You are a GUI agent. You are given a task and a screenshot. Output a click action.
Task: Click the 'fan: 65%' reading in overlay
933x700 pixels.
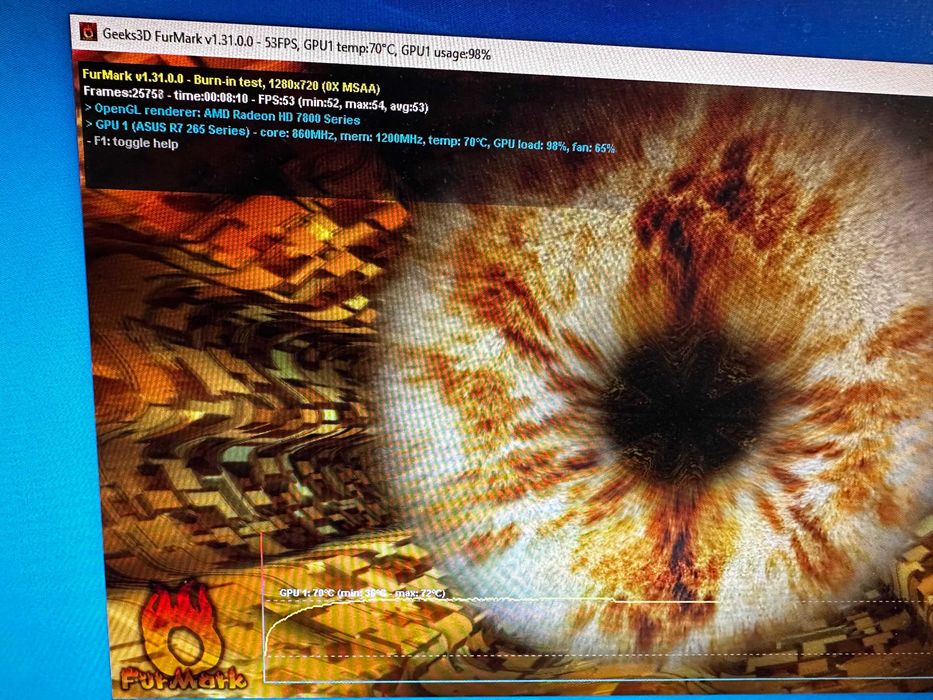pyautogui.click(x=593, y=147)
